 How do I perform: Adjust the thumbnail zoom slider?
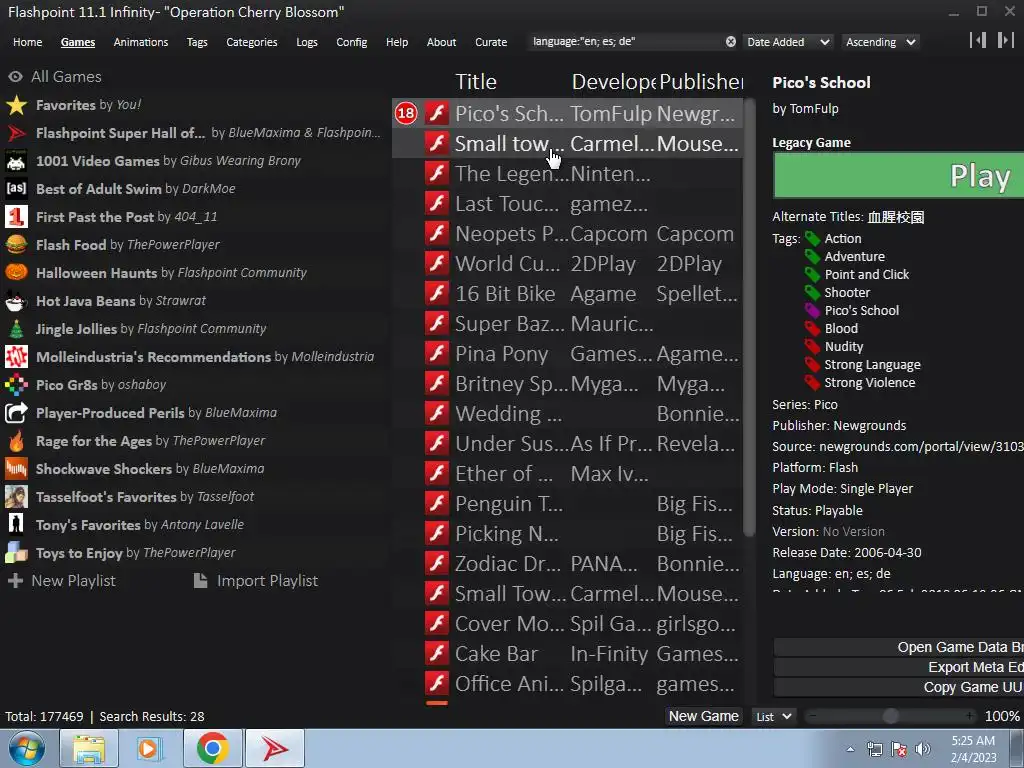click(890, 716)
